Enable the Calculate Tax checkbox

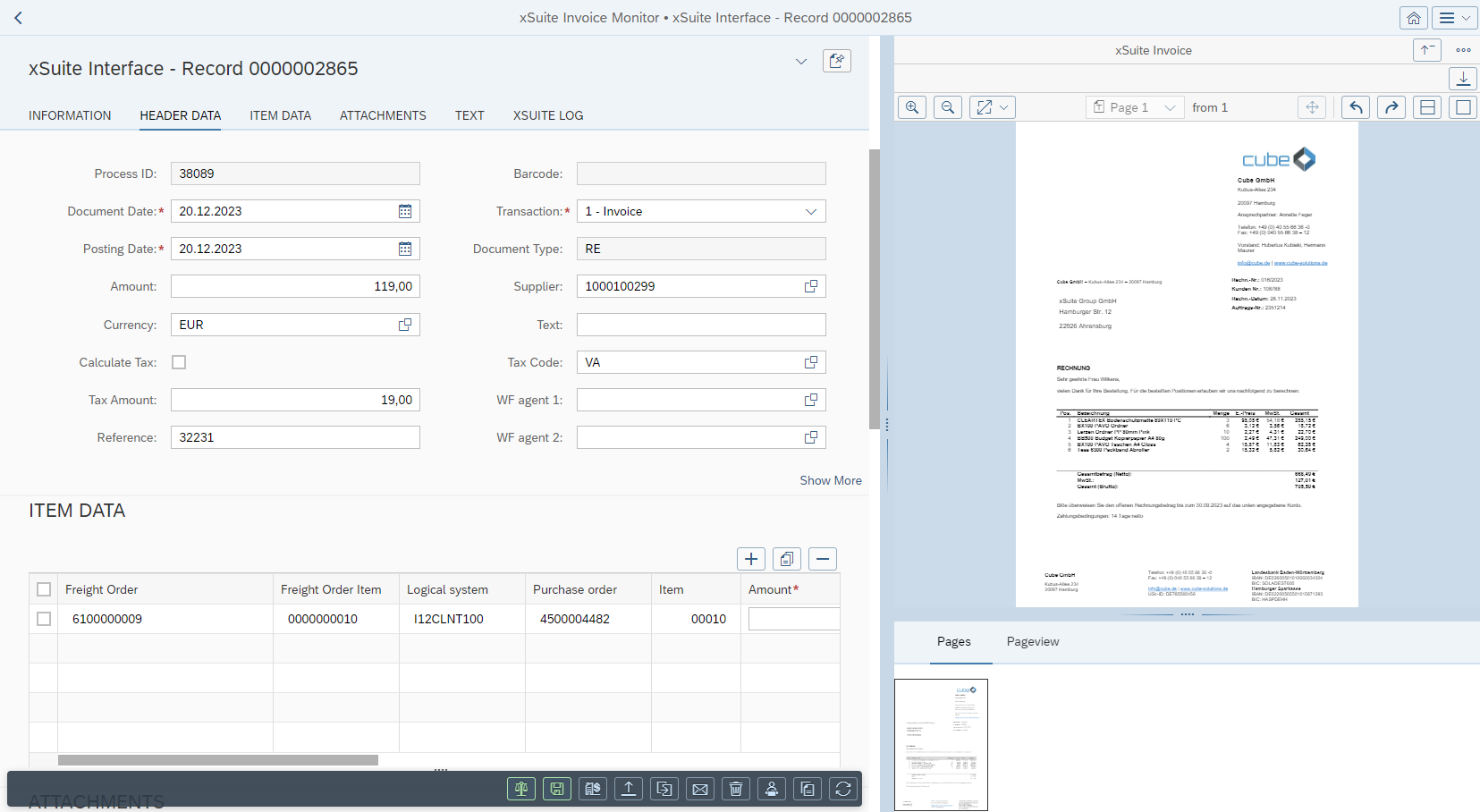tap(179, 362)
